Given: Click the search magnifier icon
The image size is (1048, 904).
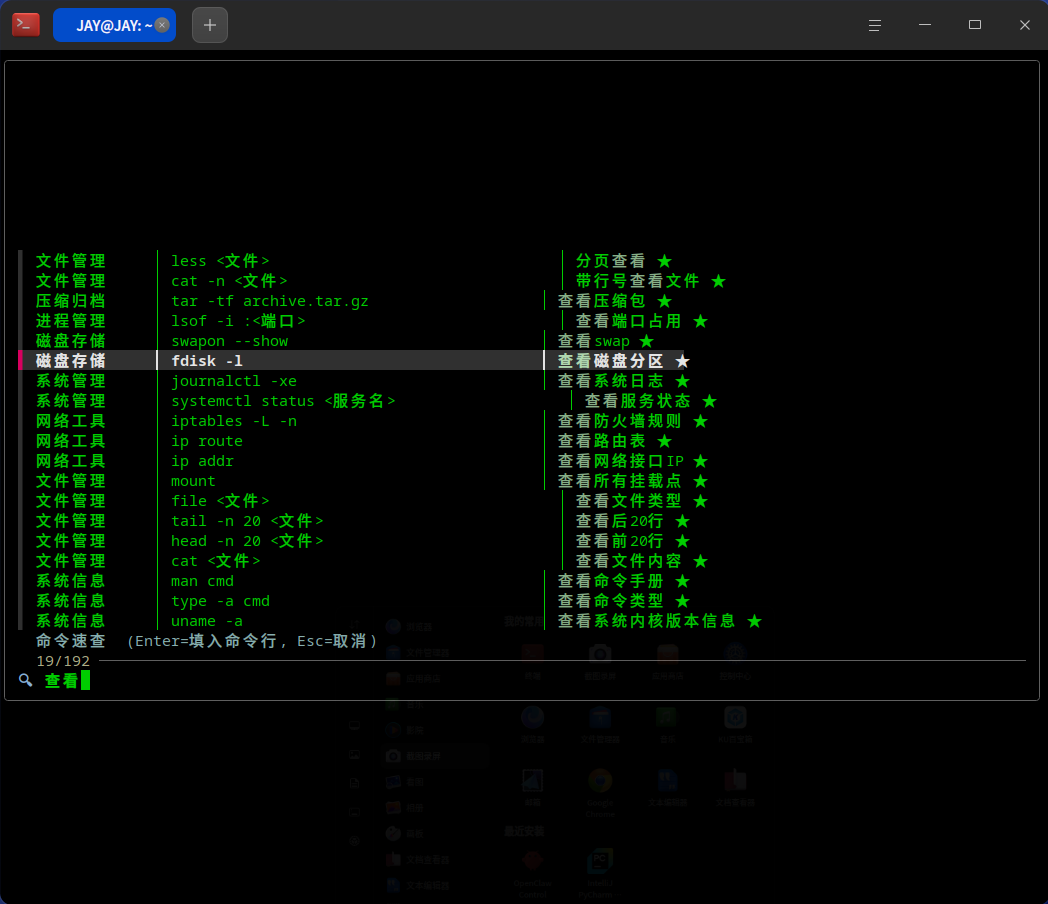Looking at the screenshot, I should coord(25,680).
